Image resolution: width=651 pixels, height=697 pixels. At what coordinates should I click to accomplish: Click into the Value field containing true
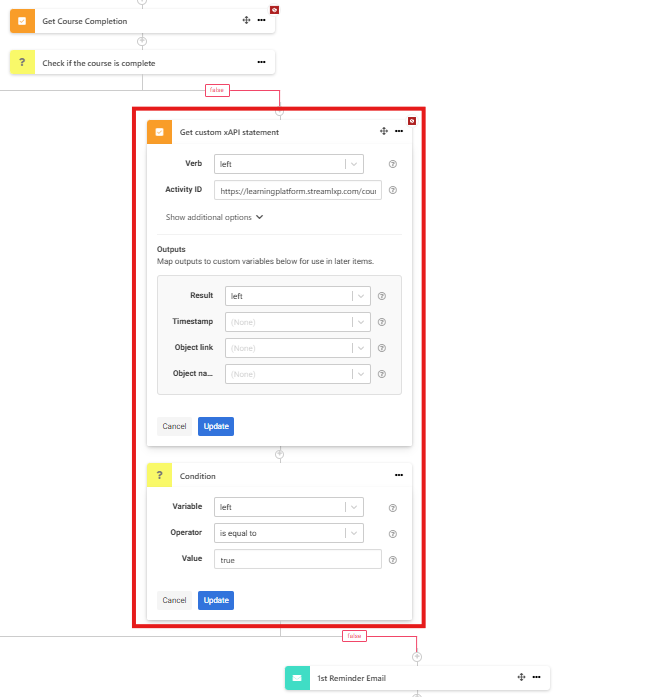(x=298, y=559)
